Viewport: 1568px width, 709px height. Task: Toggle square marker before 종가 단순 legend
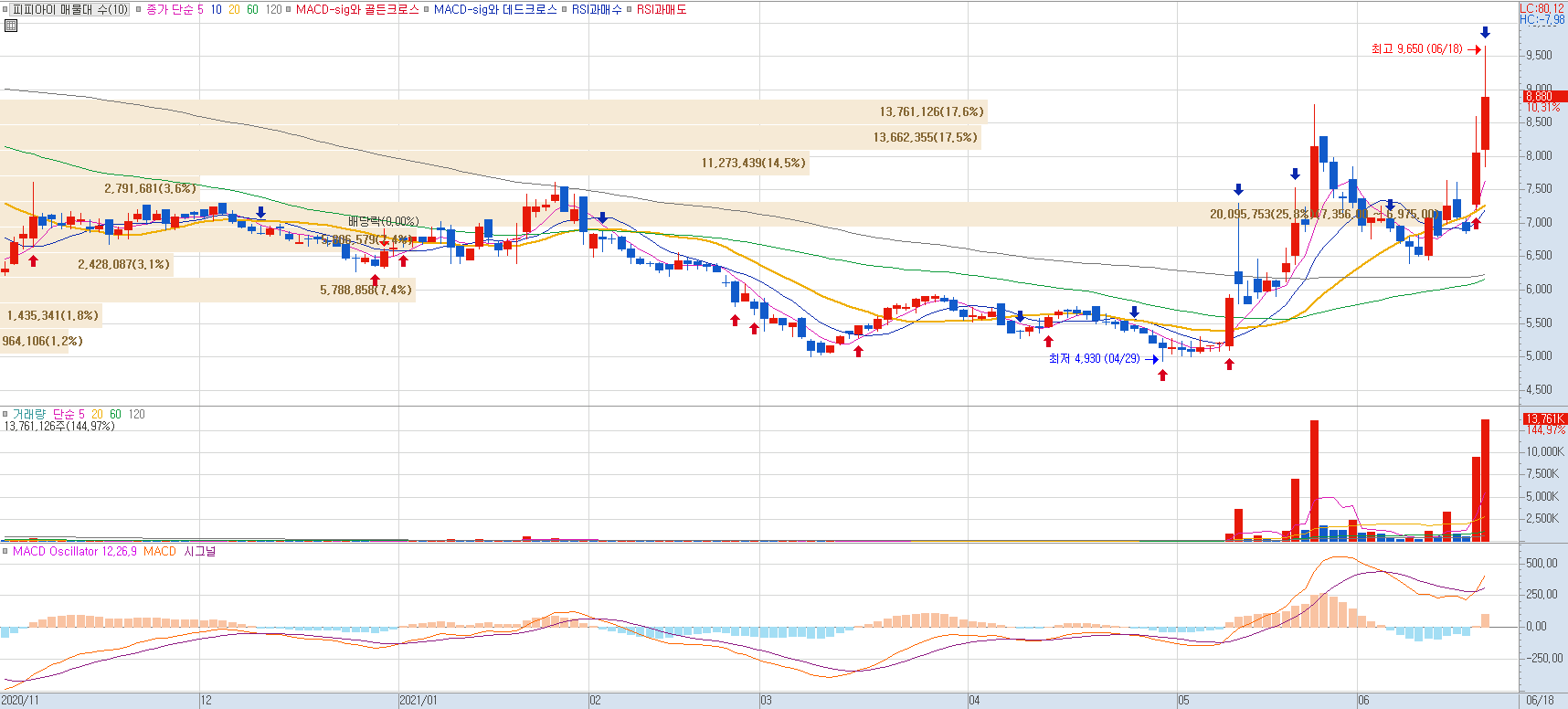coord(139,9)
